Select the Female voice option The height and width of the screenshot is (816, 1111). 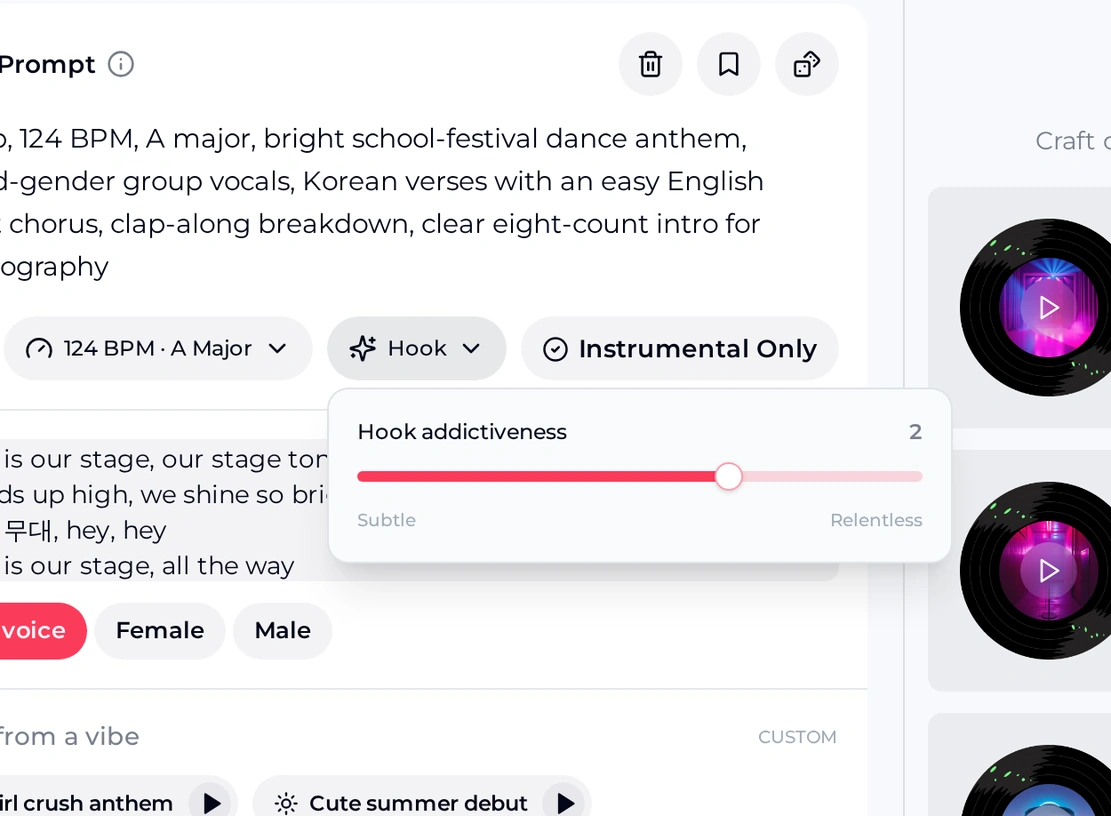click(x=159, y=630)
